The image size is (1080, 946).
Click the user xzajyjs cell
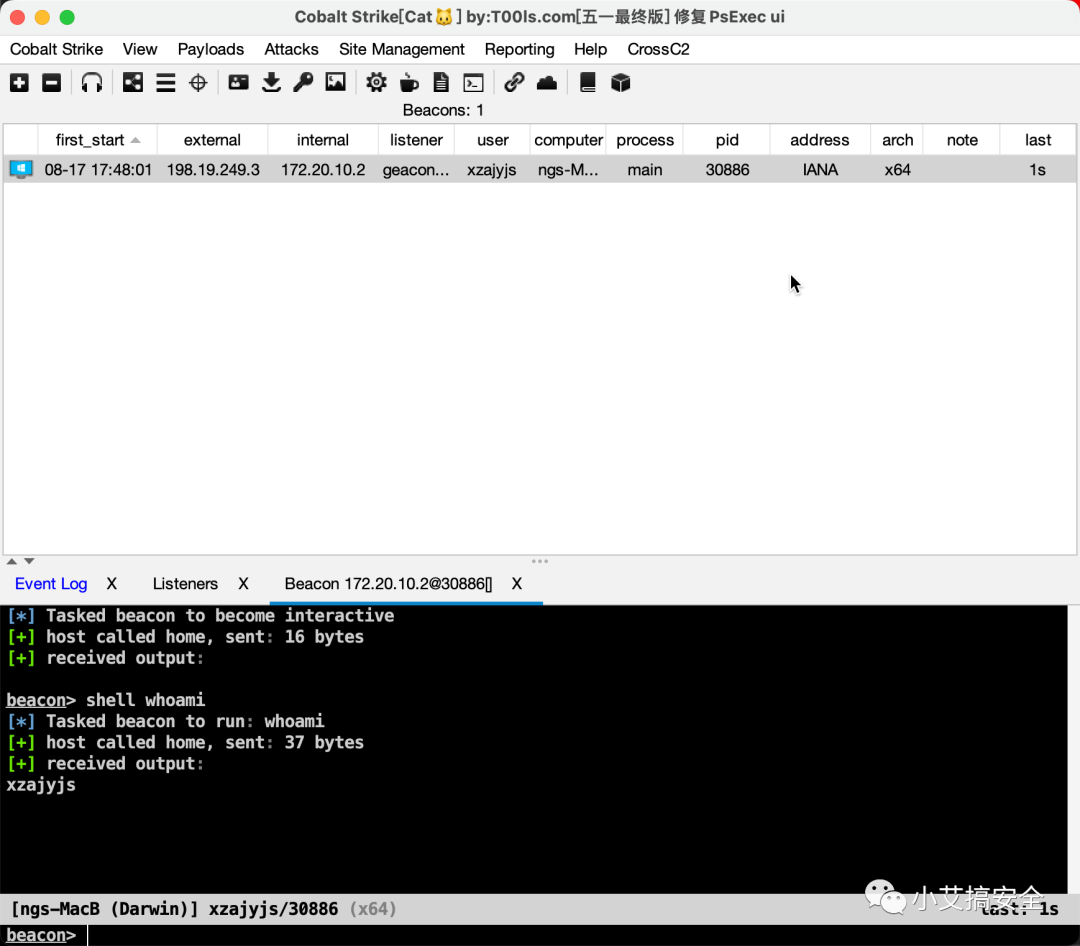tap(492, 169)
